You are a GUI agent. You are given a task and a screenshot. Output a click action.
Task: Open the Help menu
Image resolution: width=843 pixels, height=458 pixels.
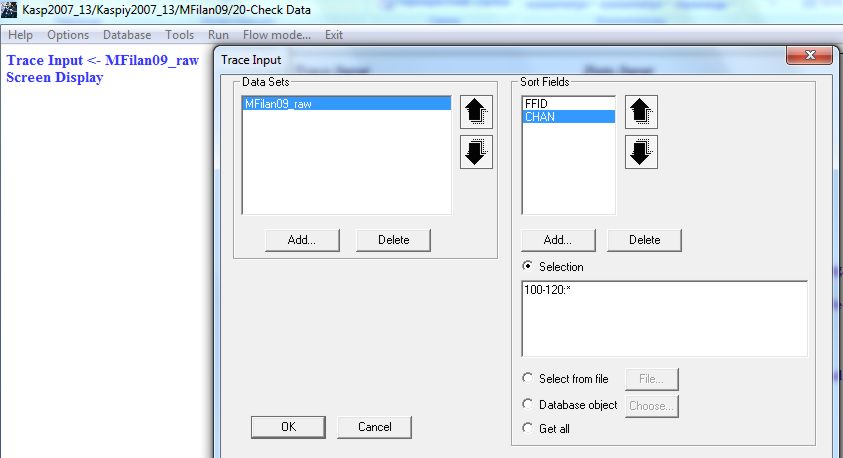pyautogui.click(x=20, y=35)
